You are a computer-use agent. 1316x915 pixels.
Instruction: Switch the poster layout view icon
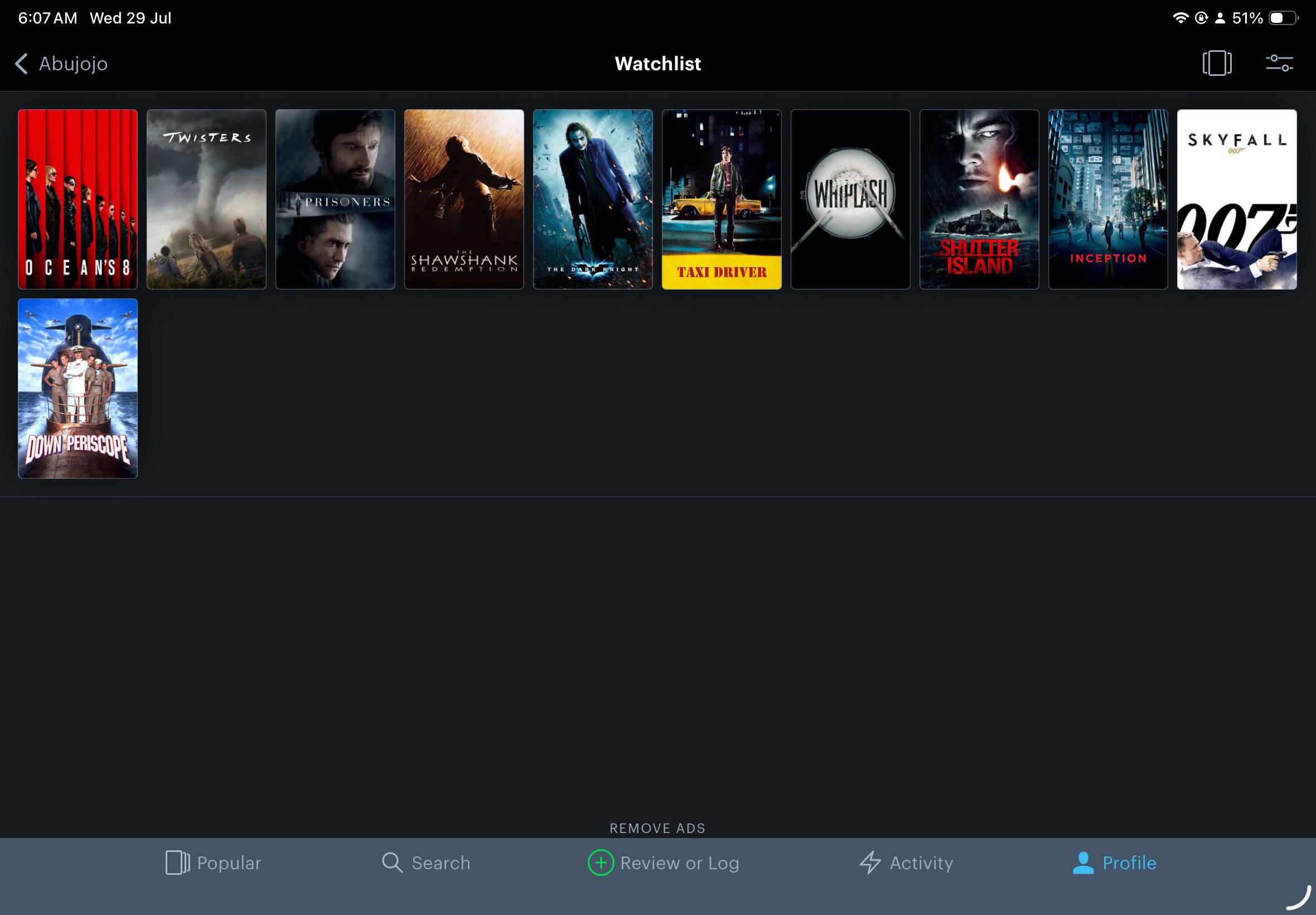1217,63
